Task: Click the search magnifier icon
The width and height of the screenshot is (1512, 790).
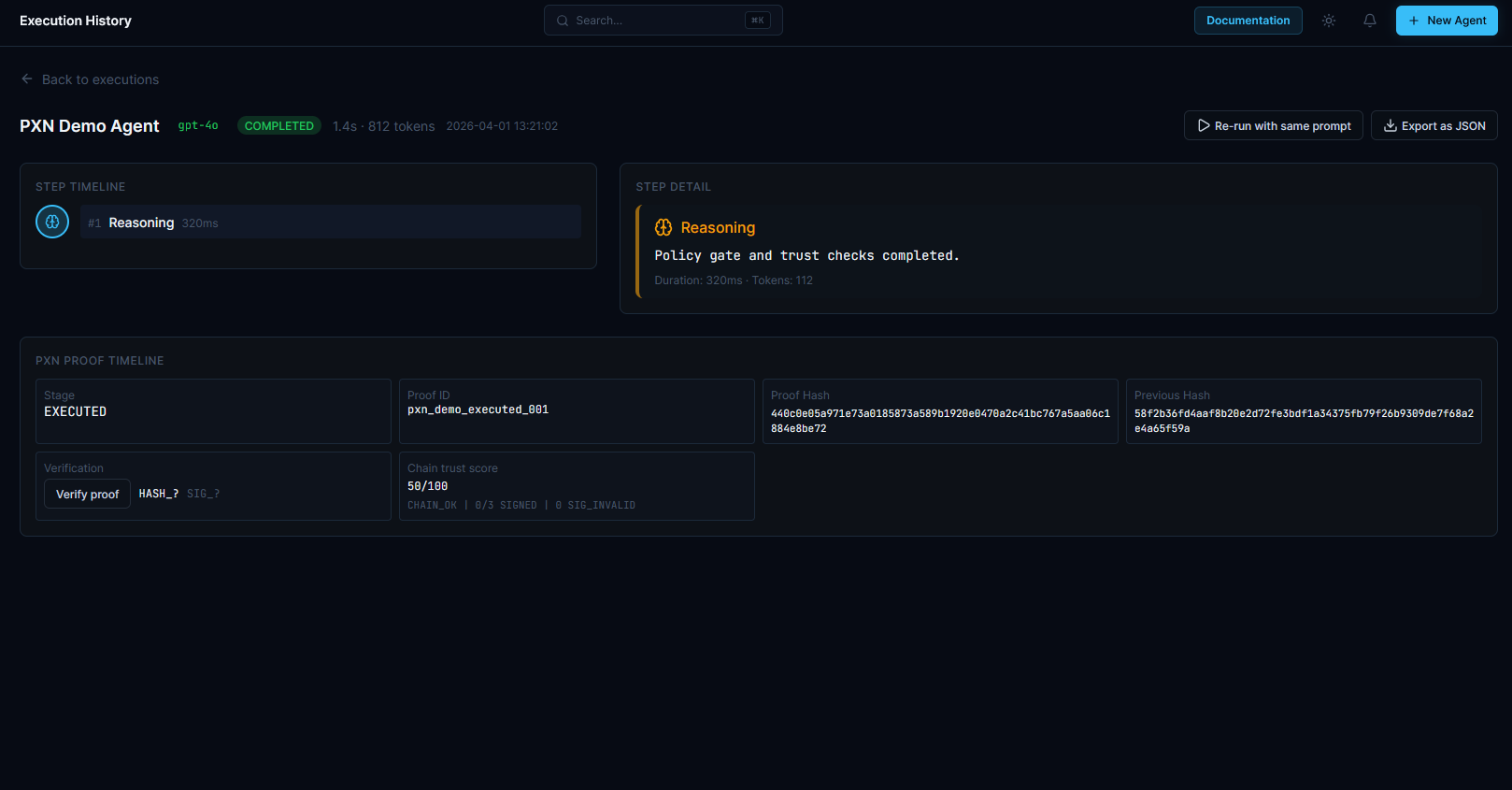Action: tap(563, 21)
